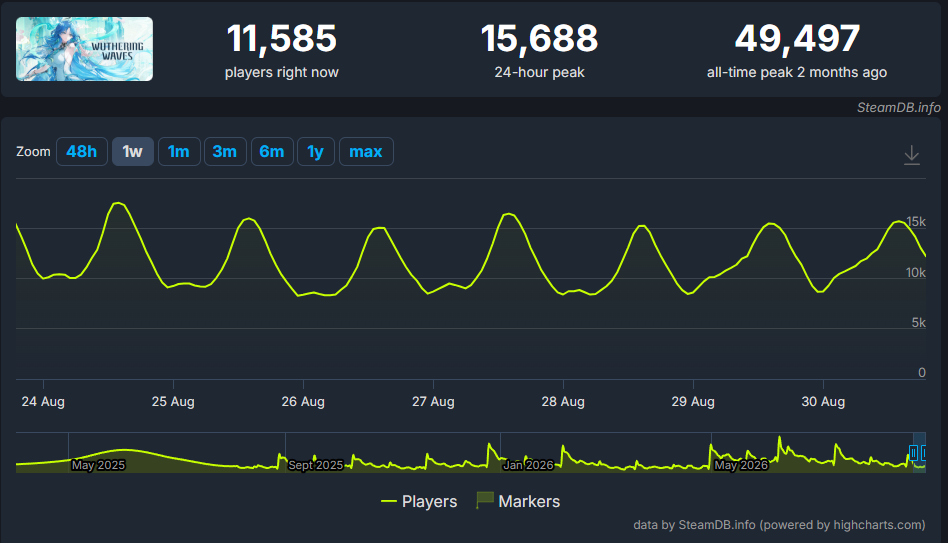Toggle the Players series in the legend

coord(419,501)
